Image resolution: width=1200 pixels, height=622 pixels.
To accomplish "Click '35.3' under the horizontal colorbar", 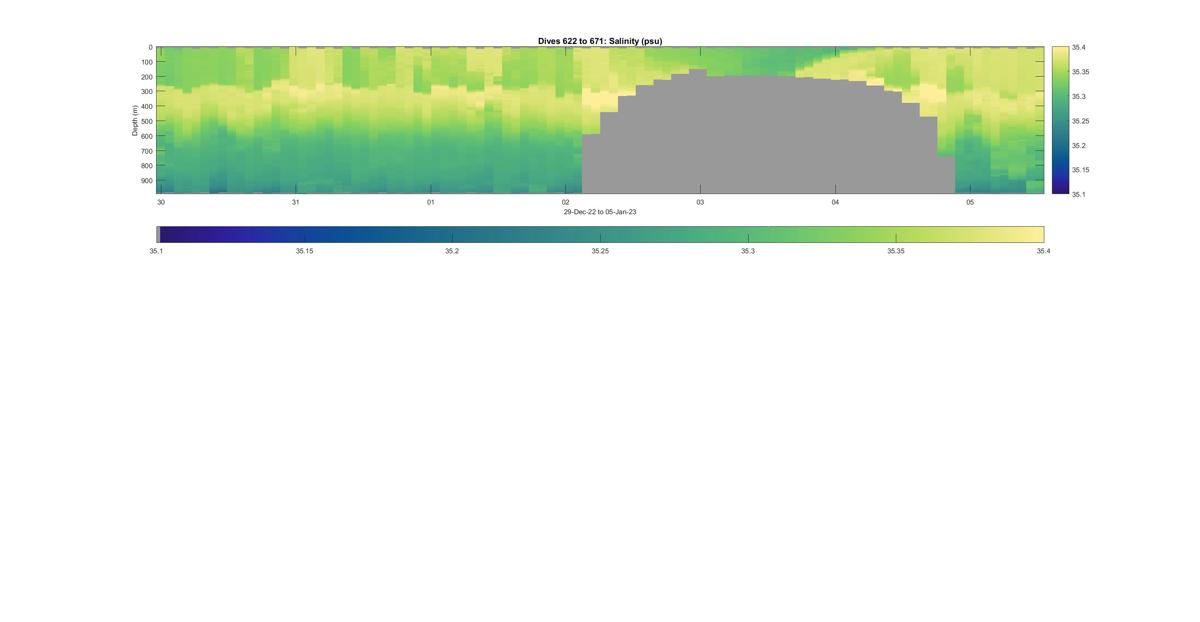I will click(x=748, y=251).
